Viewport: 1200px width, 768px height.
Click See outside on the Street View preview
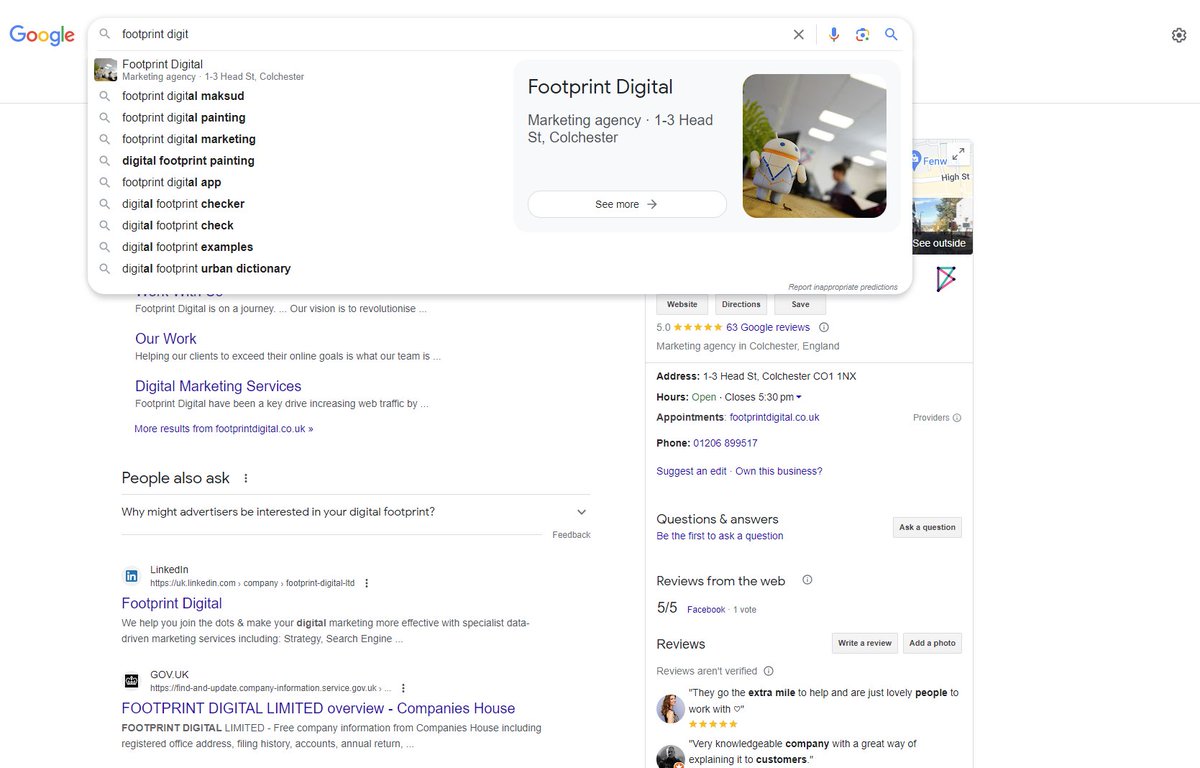point(938,242)
